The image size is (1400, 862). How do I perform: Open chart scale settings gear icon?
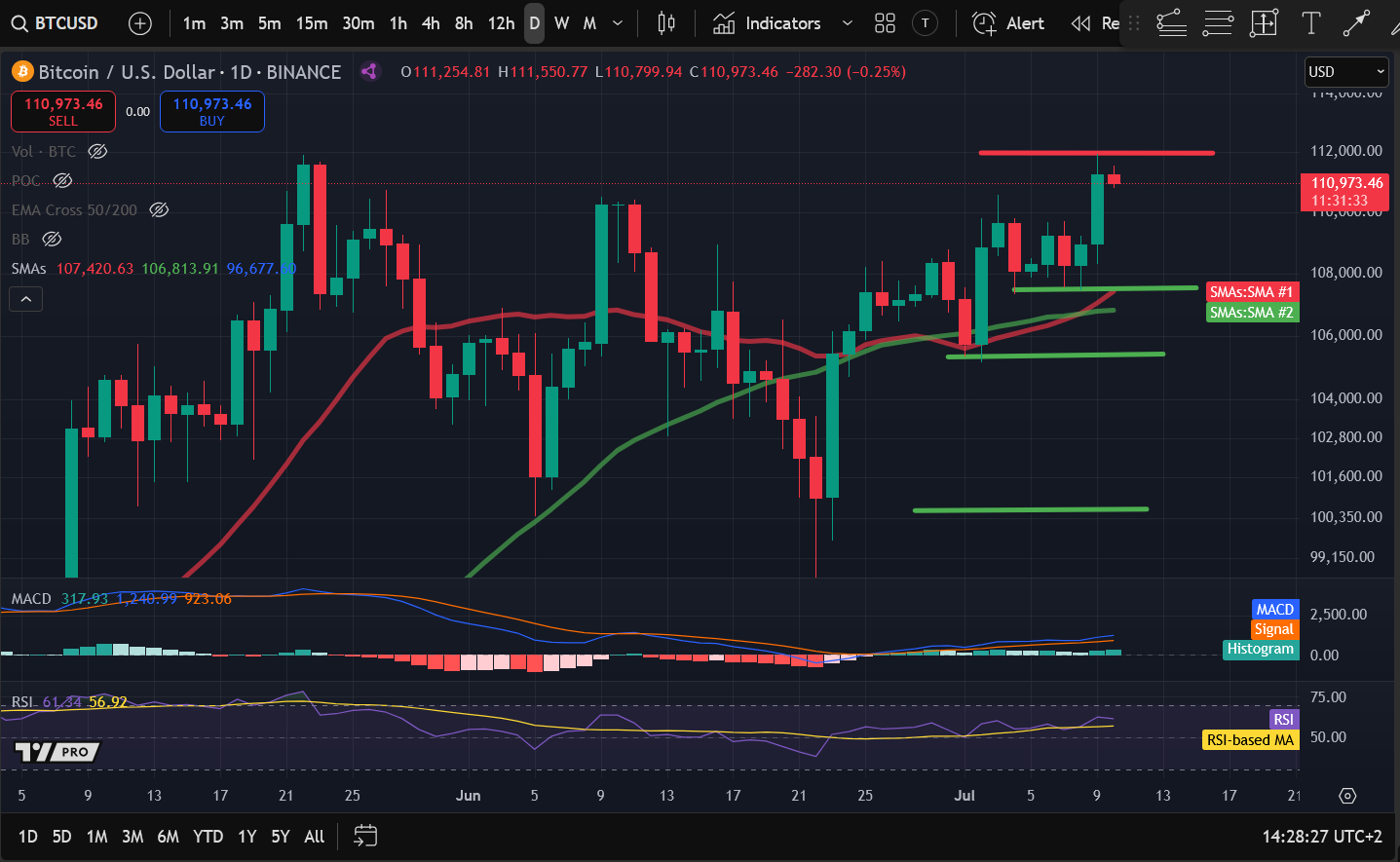pos(1347,796)
